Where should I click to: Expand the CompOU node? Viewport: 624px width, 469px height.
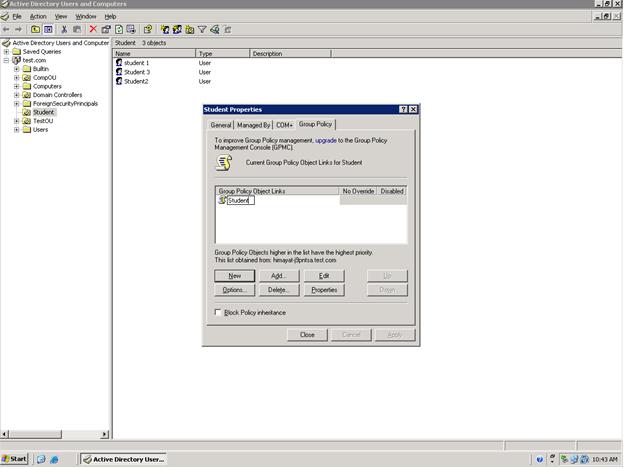click(17, 78)
